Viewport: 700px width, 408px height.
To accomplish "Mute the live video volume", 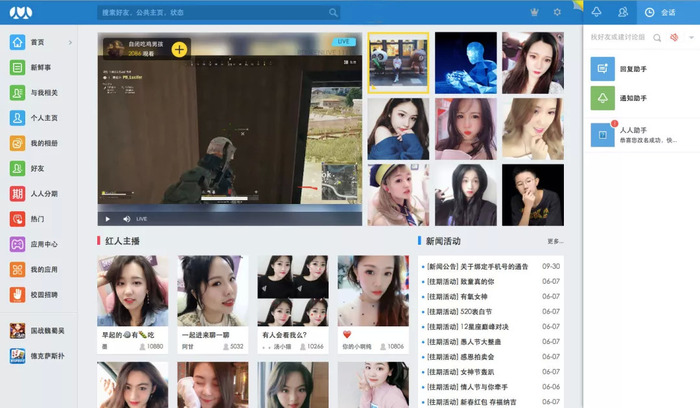I will pos(127,219).
